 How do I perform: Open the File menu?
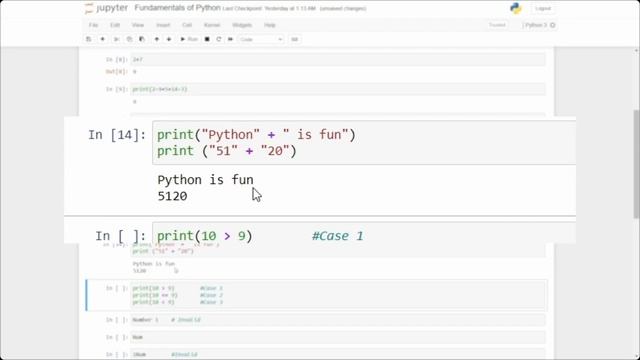(93, 25)
